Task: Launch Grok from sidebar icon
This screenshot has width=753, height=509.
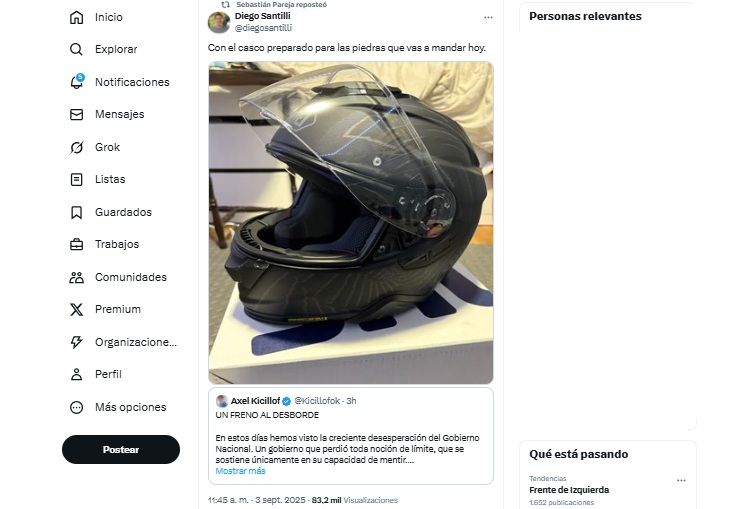Action: [77, 147]
